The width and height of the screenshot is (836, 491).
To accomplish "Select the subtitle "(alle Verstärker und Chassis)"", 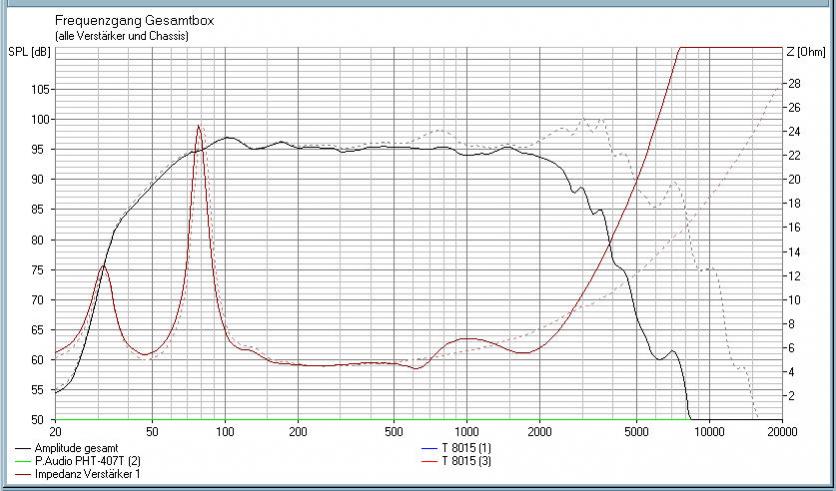I will [122, 36].
